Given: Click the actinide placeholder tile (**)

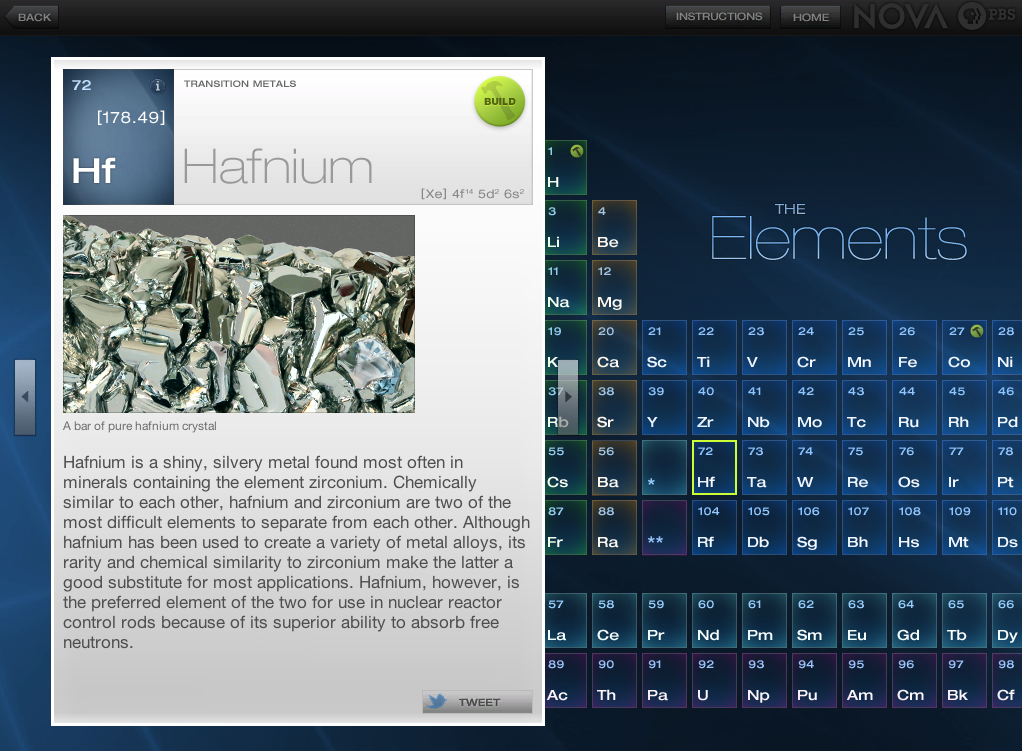Looking at the screenshot, I should coord(664,527).
